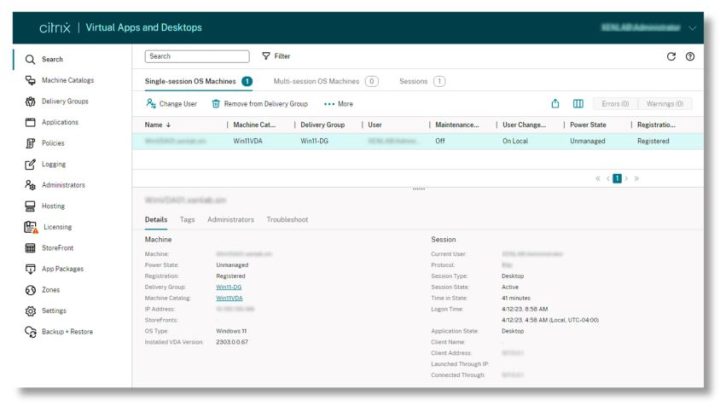Click the Change User action
720x412 pixels.
coord(171,103)
